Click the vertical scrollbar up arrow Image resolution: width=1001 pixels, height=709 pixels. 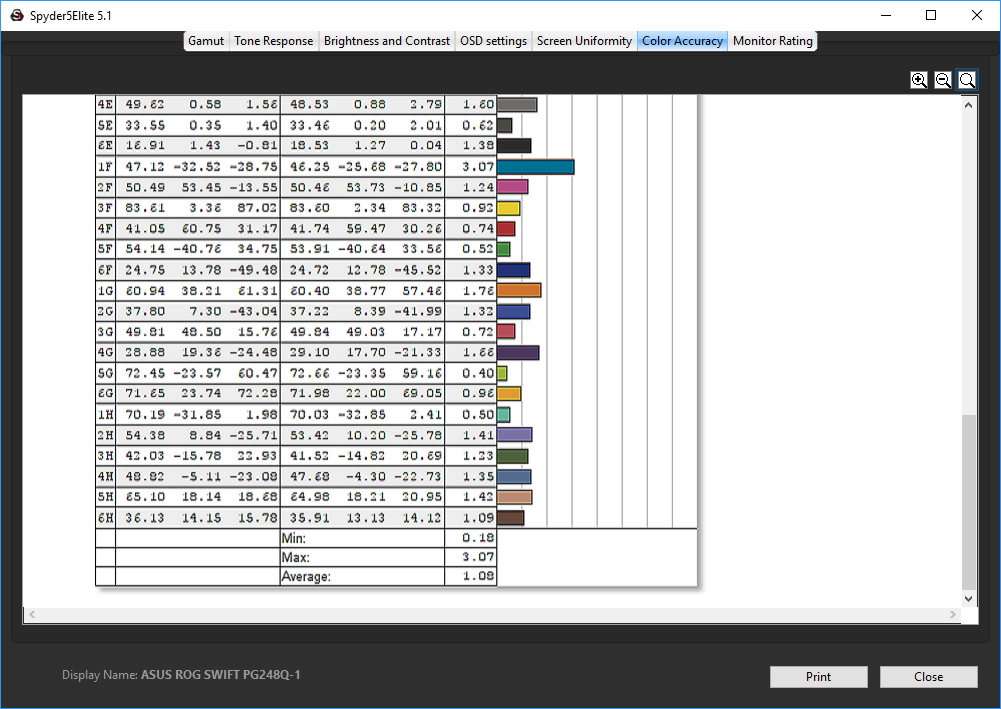pyautogui.click(x=968, y=103)
